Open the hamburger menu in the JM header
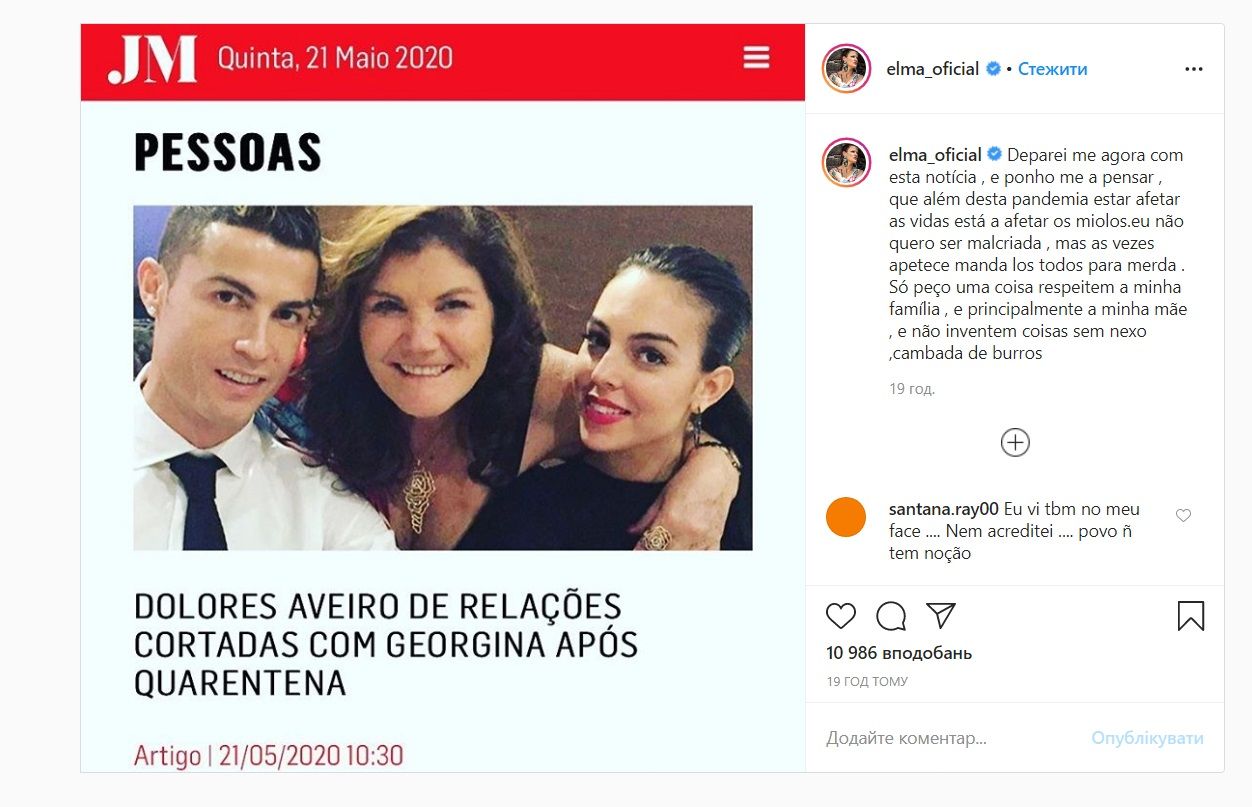 (757, 57)
